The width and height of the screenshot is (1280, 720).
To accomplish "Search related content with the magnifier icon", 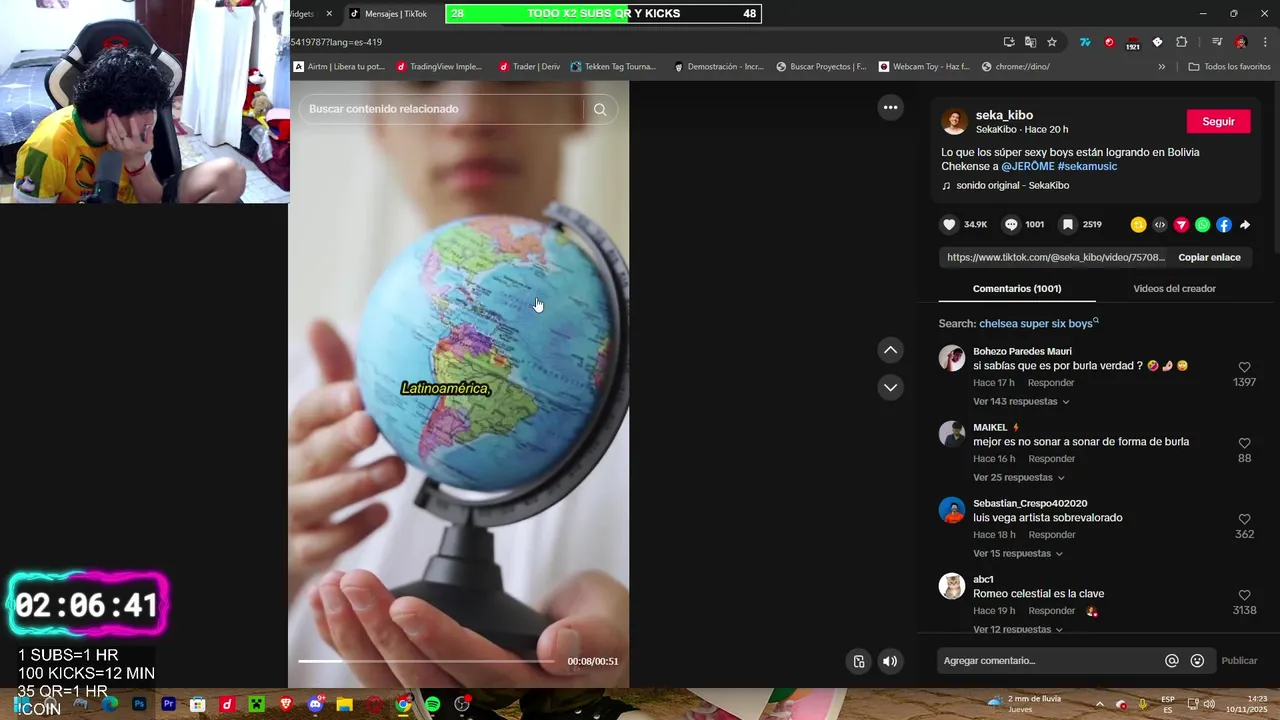I will click(x=600, y=109).
